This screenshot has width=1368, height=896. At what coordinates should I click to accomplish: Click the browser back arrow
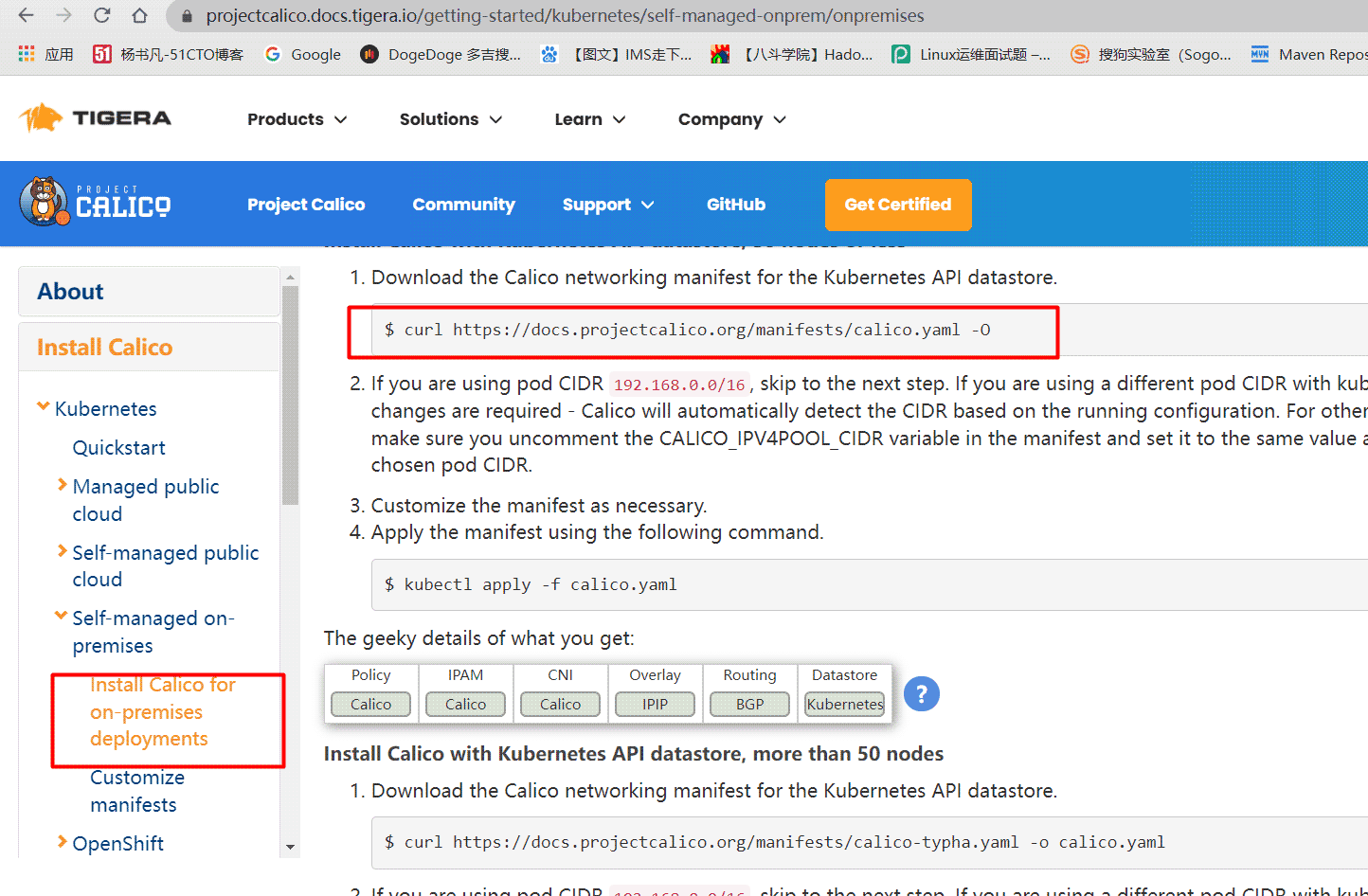click(26, 15)
